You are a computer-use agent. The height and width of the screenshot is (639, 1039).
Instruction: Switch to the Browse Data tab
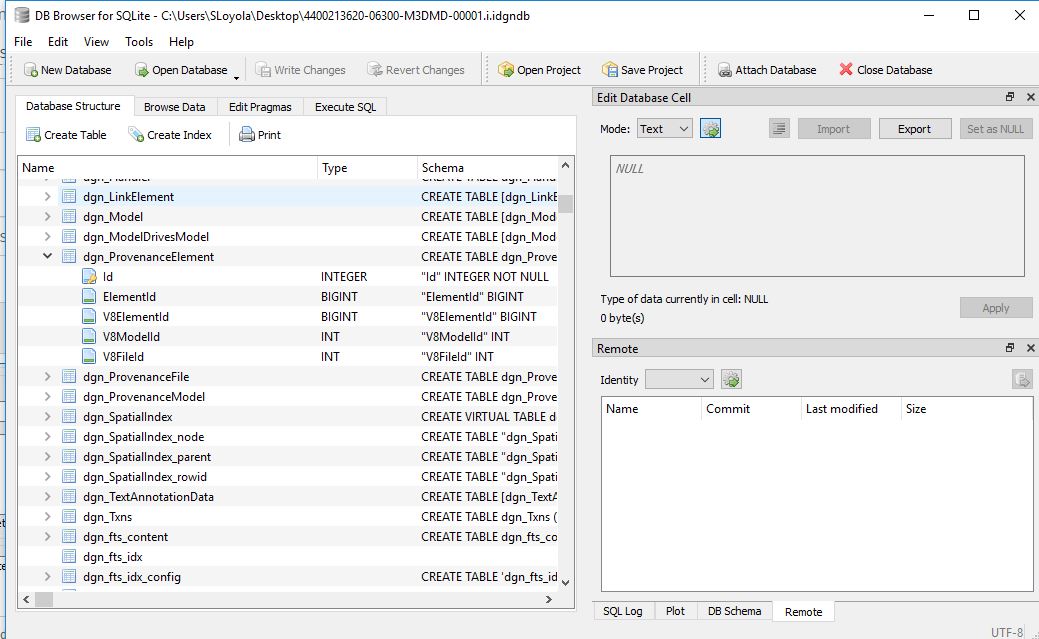tap(174, 107)
